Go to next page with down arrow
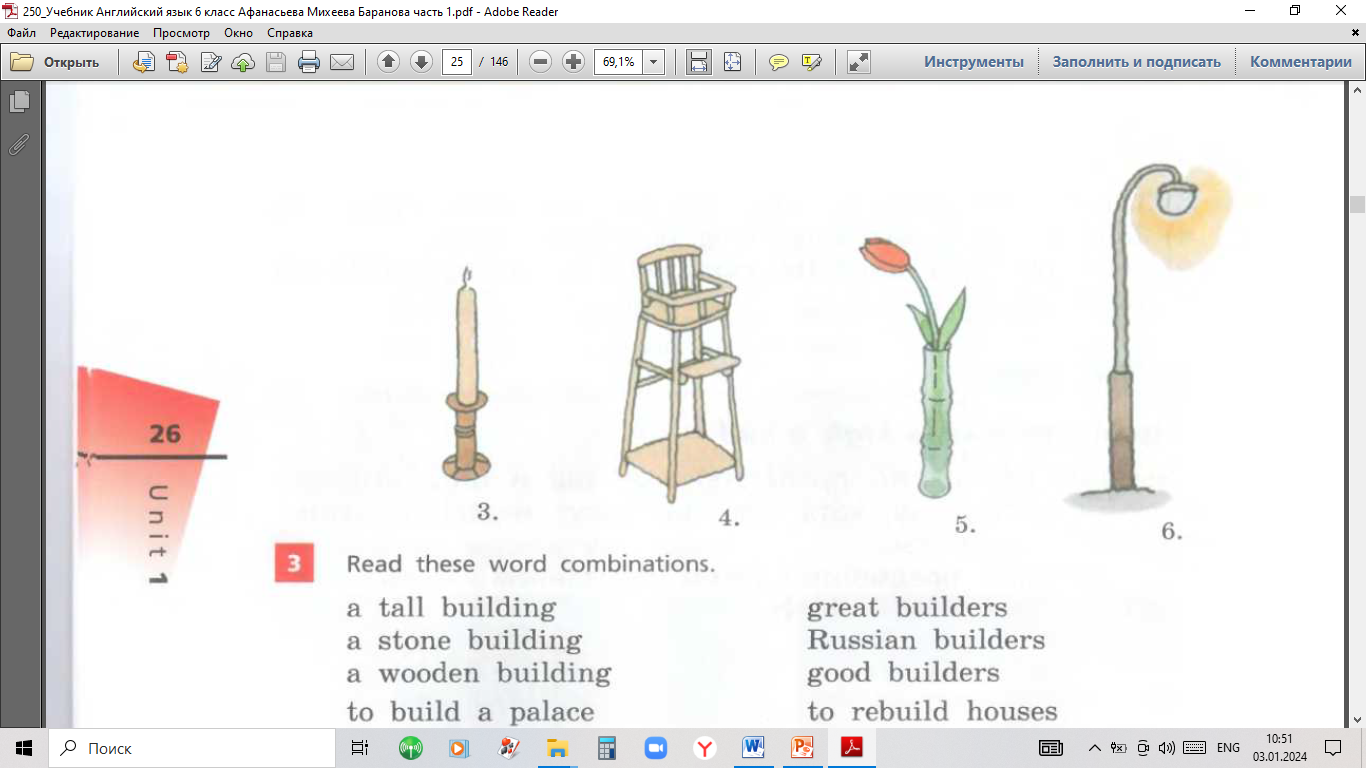The height and width of the screenshot is (768, 1366). click(421, 62)
